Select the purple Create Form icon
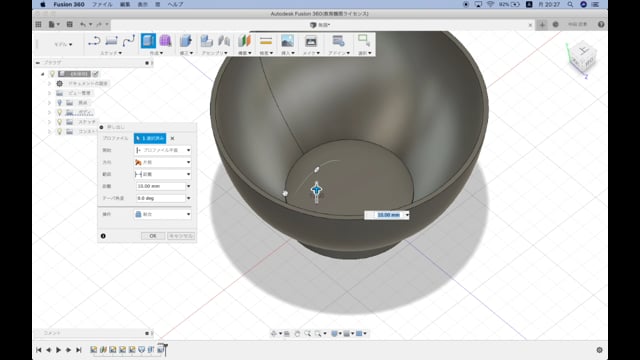The width and height of the screenshot is (640, 360). (x=165, y=41)
